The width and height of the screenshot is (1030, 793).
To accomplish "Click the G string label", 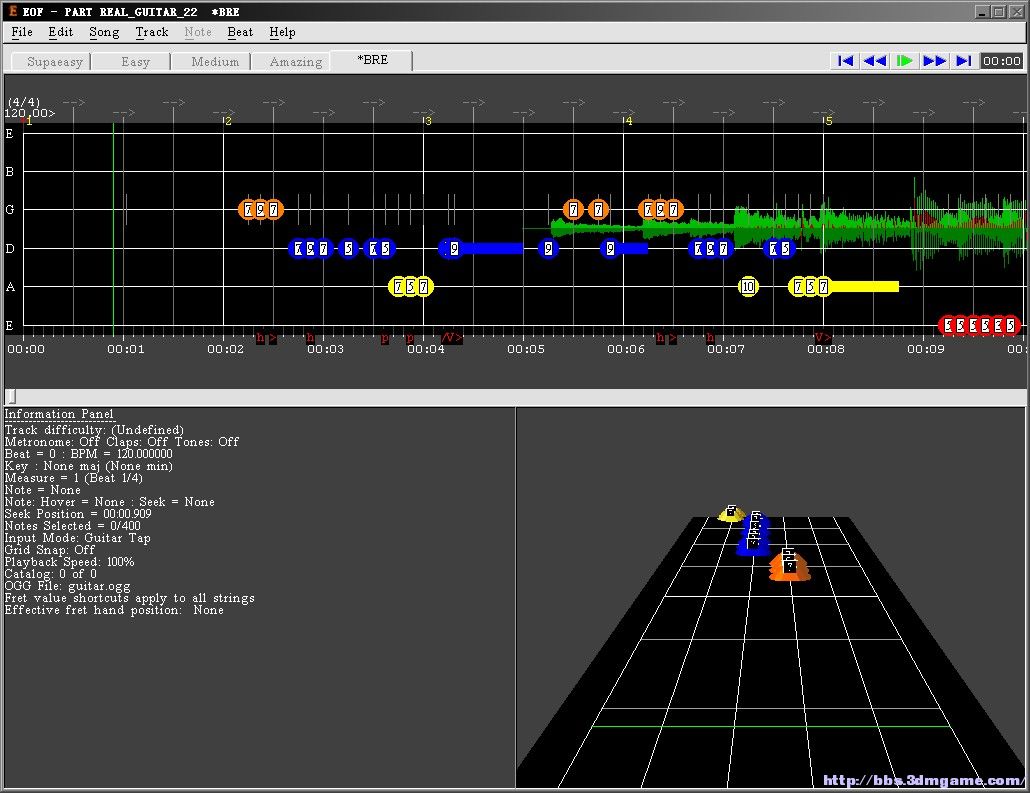I will [10, 210].
